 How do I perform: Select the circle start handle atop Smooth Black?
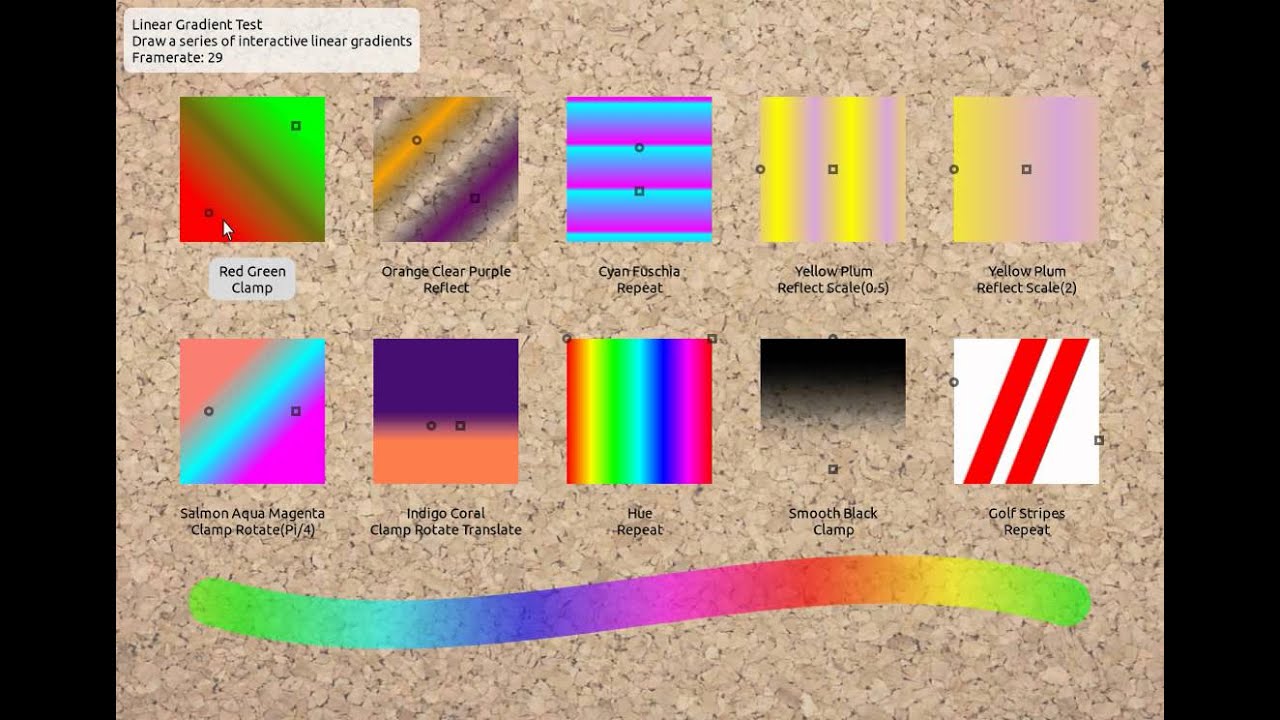coord(833,339)
